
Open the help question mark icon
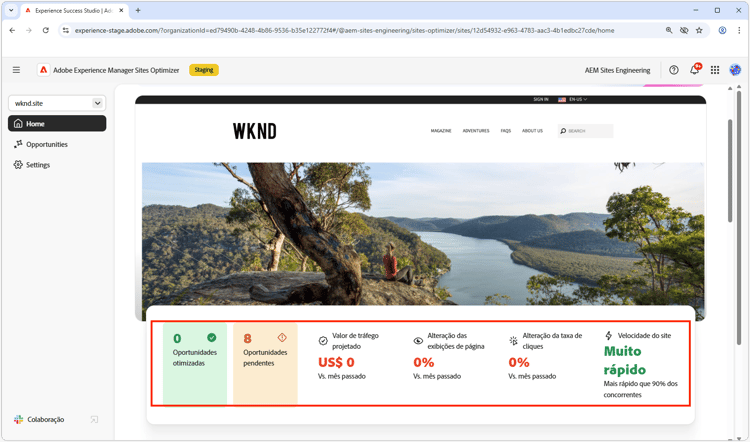coord(673,70)
